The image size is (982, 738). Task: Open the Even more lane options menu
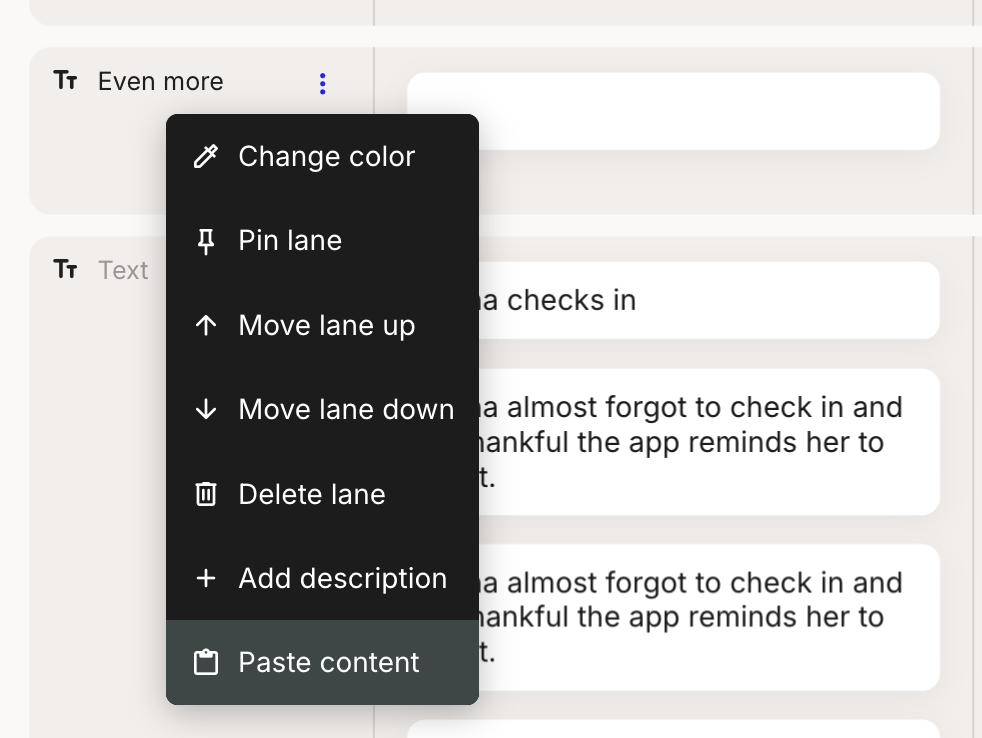(323, 83)
